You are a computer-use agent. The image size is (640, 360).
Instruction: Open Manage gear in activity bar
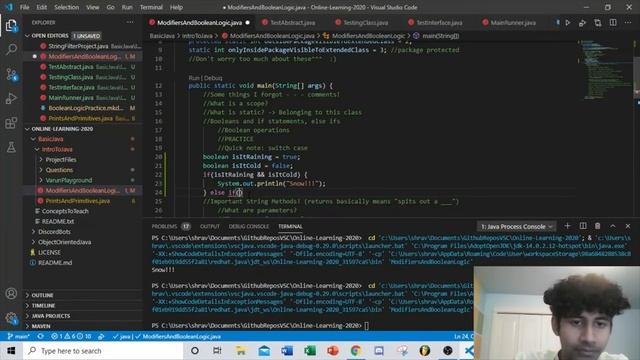coord(11,318)
